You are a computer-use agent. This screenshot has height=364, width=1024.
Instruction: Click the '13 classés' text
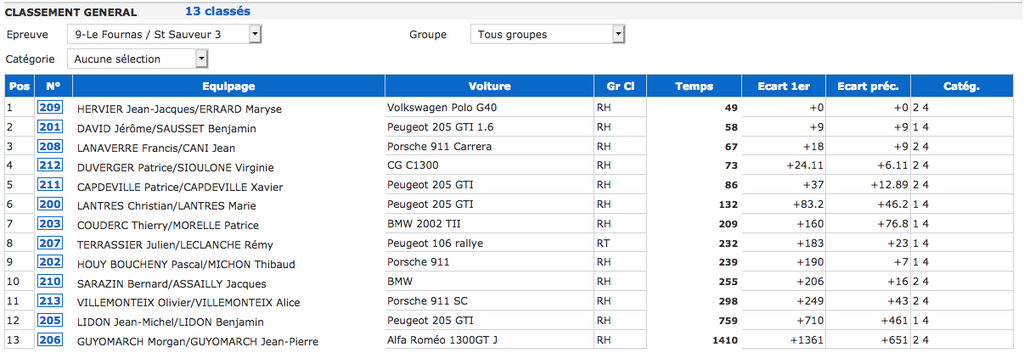(x=217, y=11)
